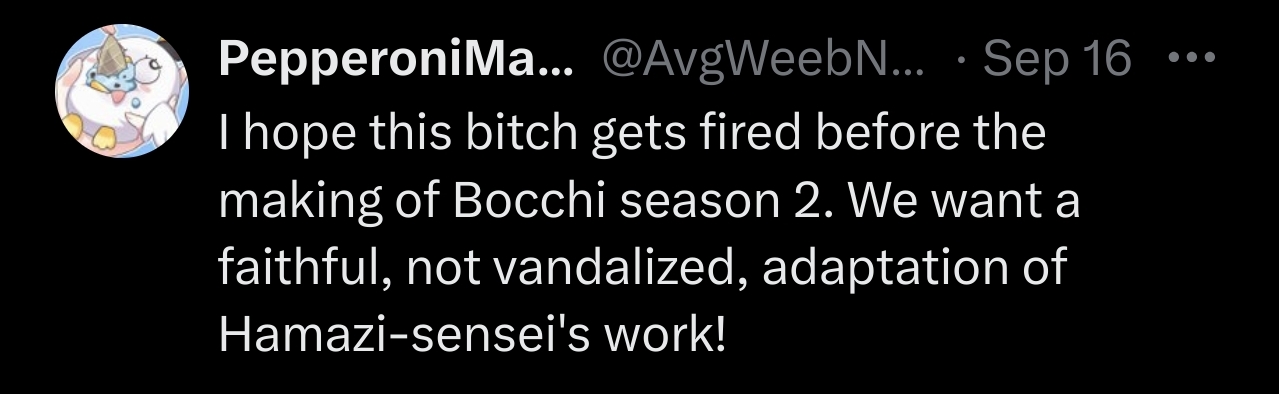
Task: Open the Sep 16 timestamp permalink
Action: click(x=1057, y=63)
